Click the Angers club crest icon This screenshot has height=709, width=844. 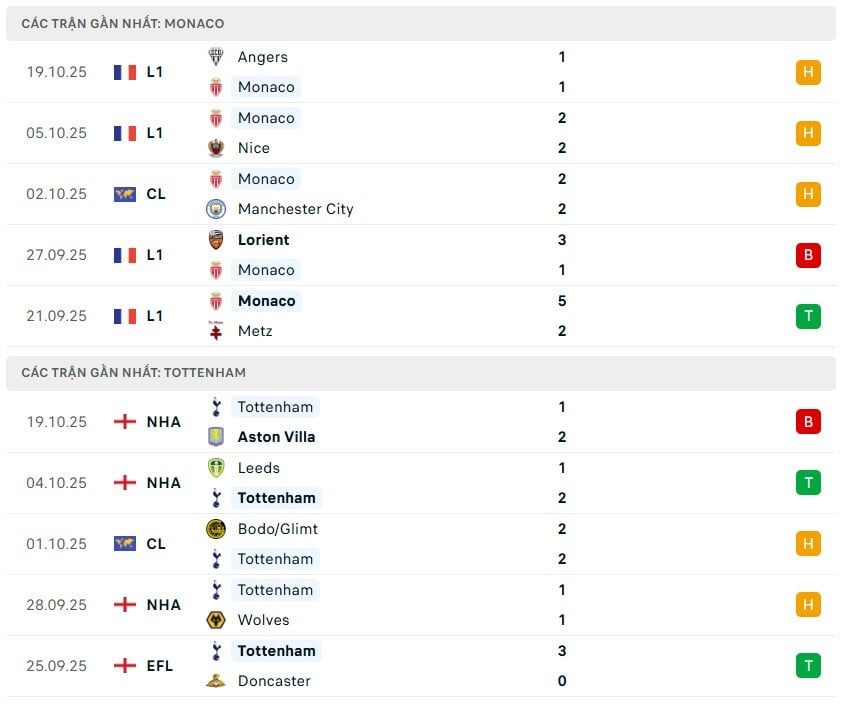[x=216, y=57]
